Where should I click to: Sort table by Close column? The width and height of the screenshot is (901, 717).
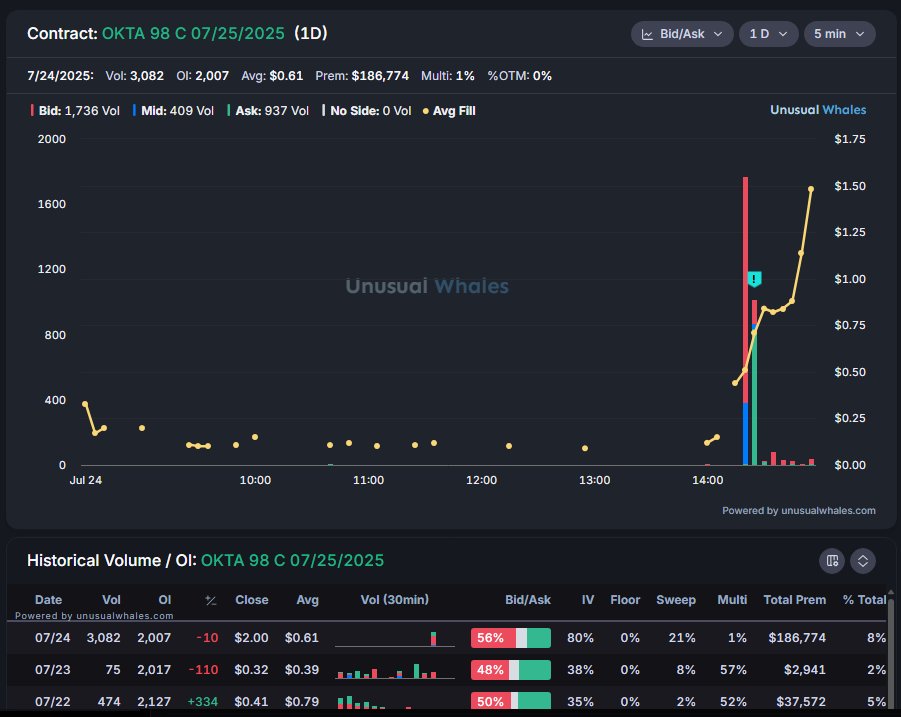tap(252, 600)
